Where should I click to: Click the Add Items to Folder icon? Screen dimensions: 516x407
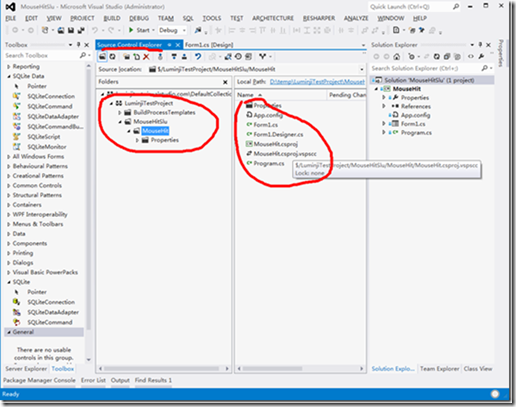[x=137, y=57]
